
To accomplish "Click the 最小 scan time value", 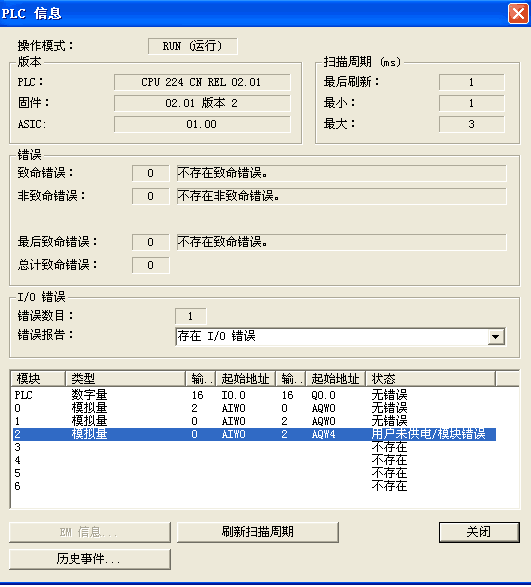I will pyautogui.click(x=471, y=103).
